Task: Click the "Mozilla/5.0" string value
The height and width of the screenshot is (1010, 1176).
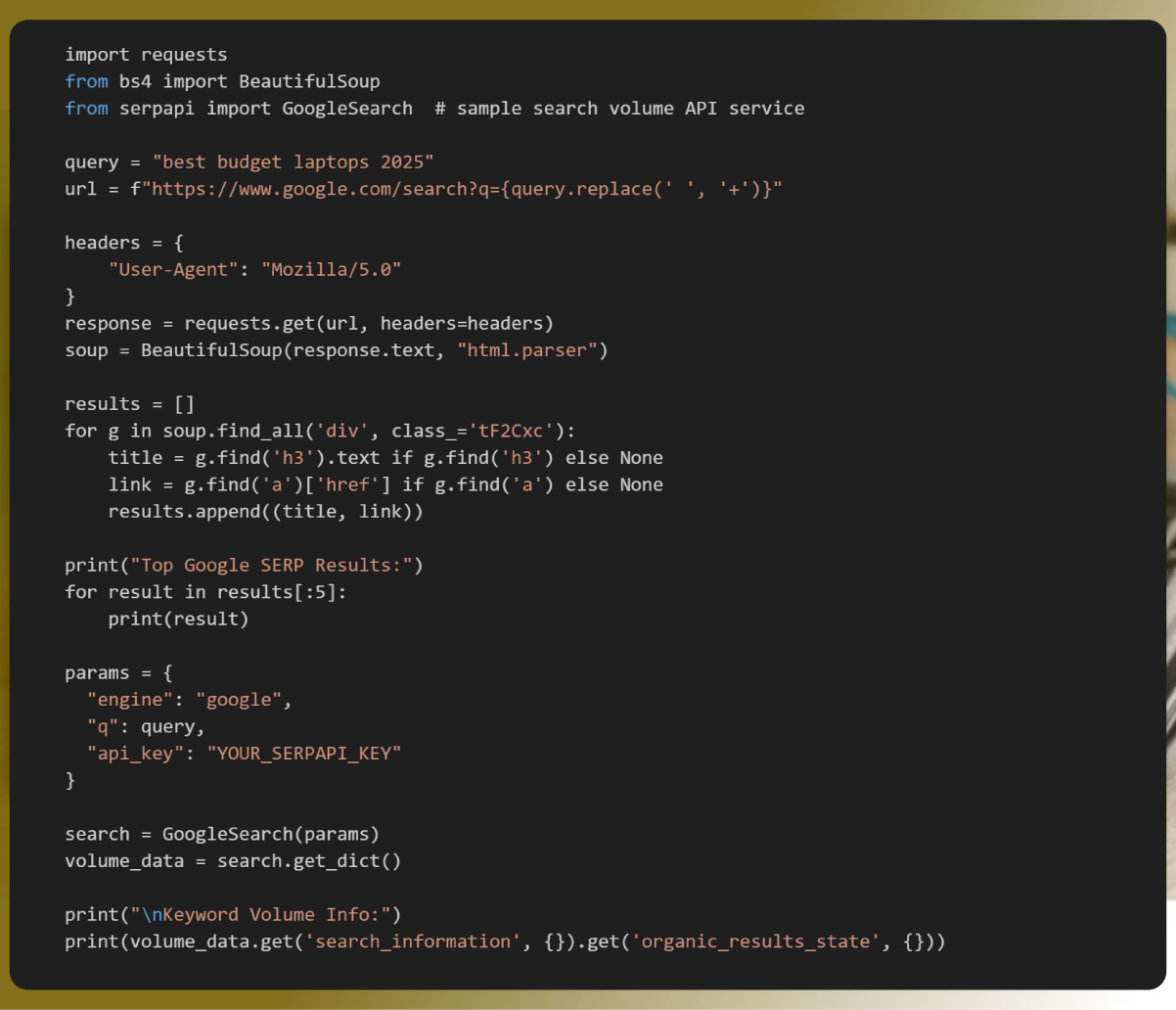Action: (x=331, y=269)
